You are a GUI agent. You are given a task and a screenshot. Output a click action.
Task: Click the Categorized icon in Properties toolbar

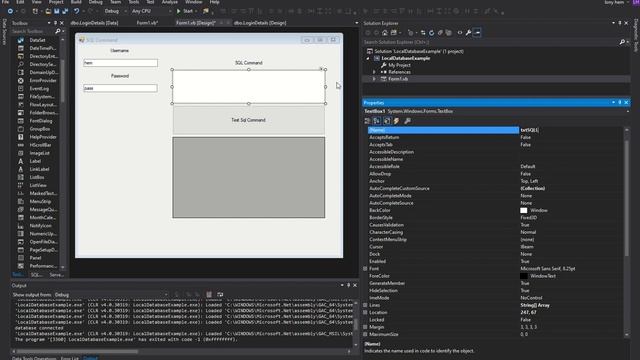point(367,121)
